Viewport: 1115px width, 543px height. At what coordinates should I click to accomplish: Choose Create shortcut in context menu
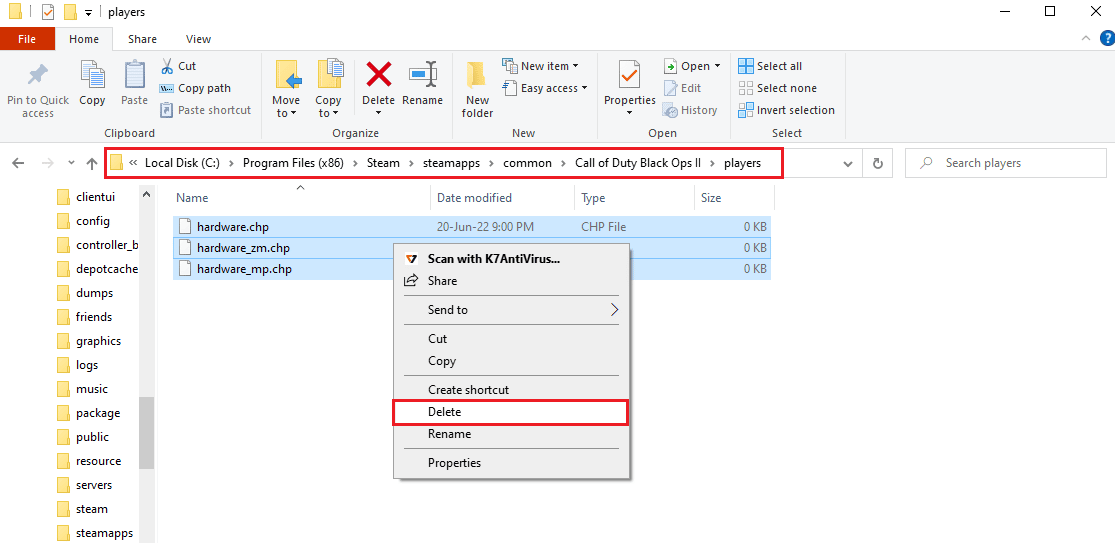point(512,390)
